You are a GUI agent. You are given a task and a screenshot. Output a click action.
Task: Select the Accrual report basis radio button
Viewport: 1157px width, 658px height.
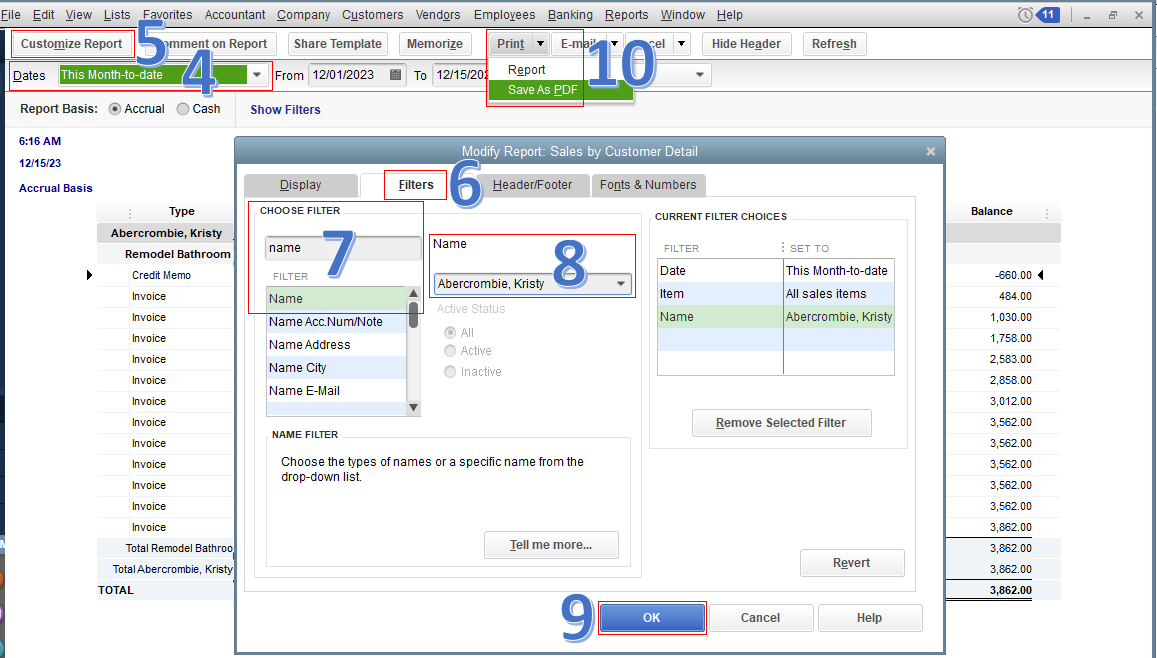point(118,108)
